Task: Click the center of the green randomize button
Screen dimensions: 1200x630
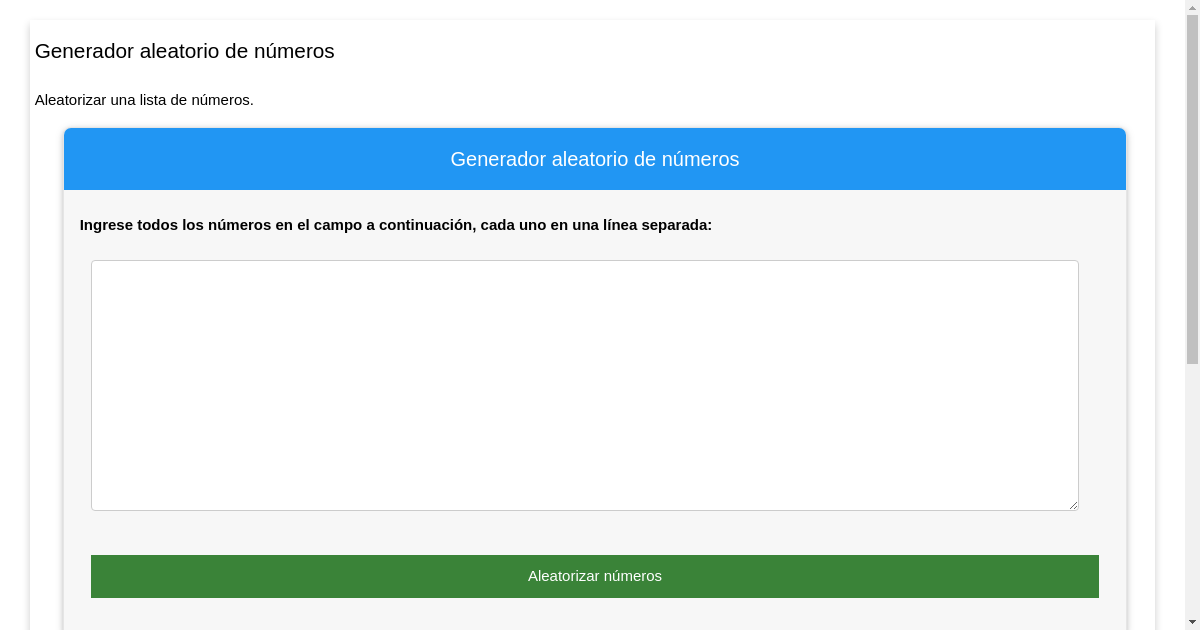Action: [595, 576]
